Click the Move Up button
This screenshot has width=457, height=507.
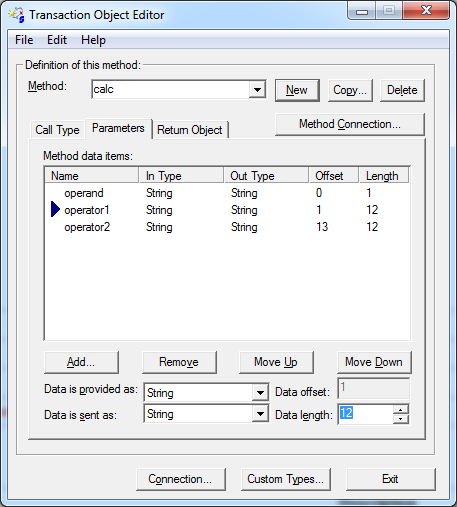276,362
